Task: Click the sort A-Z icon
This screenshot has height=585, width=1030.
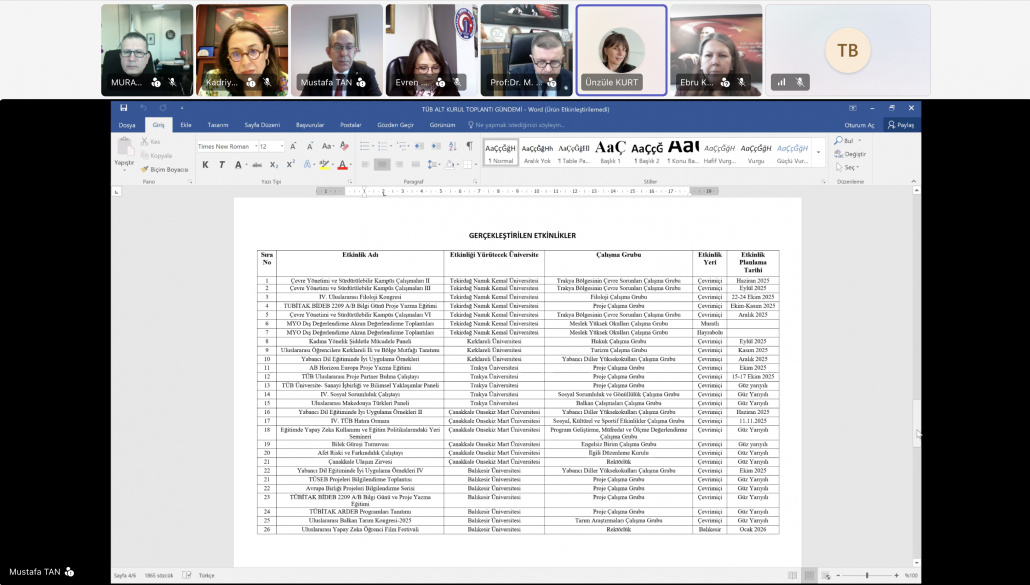Action: [453, 146]
